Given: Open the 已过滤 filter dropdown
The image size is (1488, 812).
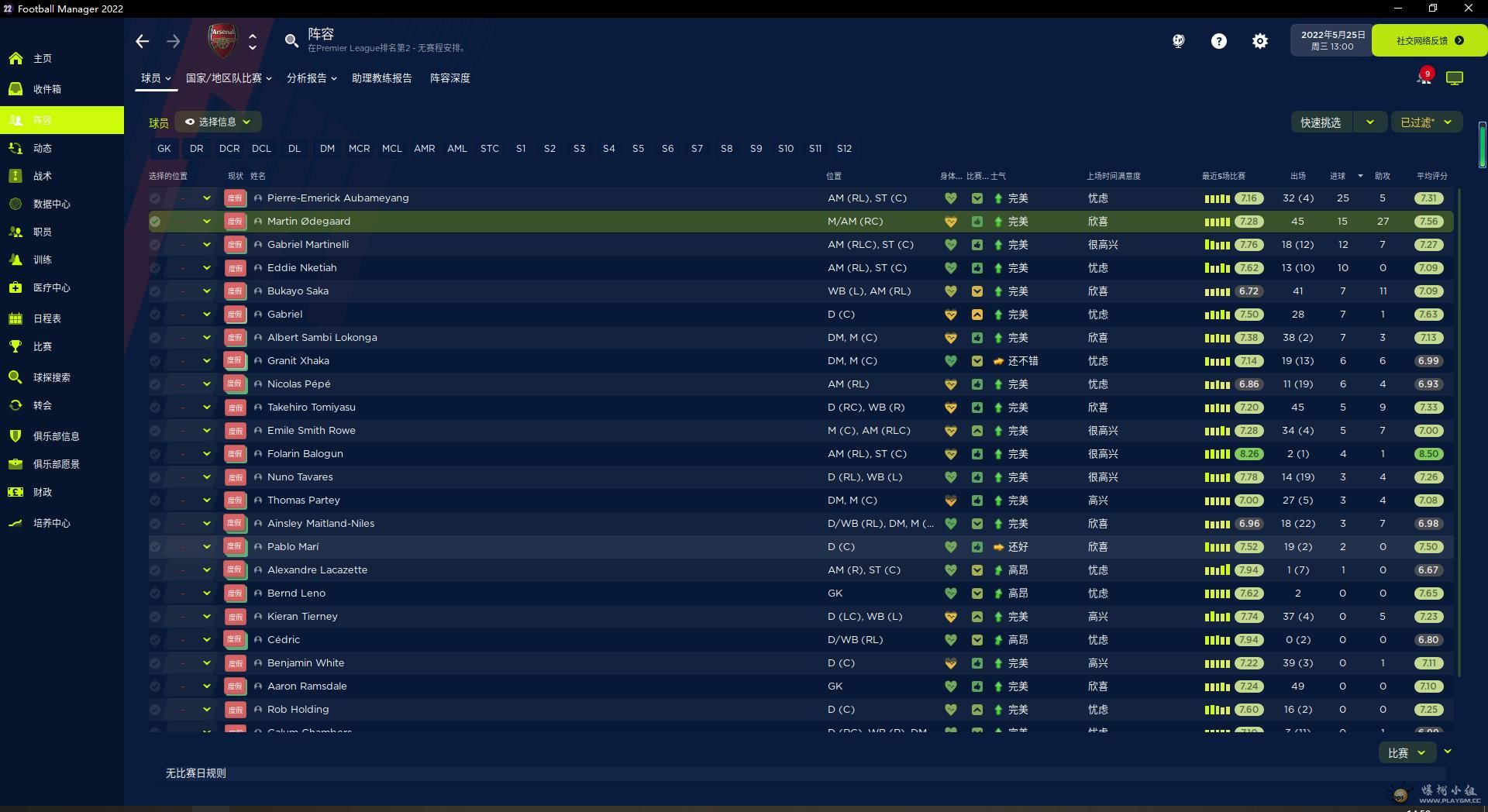Looking at the screenshot, I should (x=1426, y=122).
